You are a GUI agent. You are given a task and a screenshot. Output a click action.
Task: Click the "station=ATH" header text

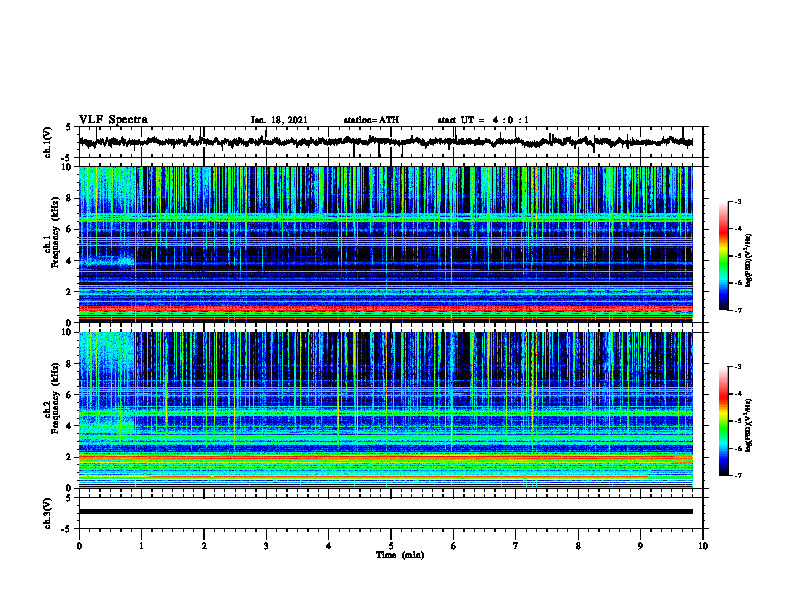tap(371, 120)
